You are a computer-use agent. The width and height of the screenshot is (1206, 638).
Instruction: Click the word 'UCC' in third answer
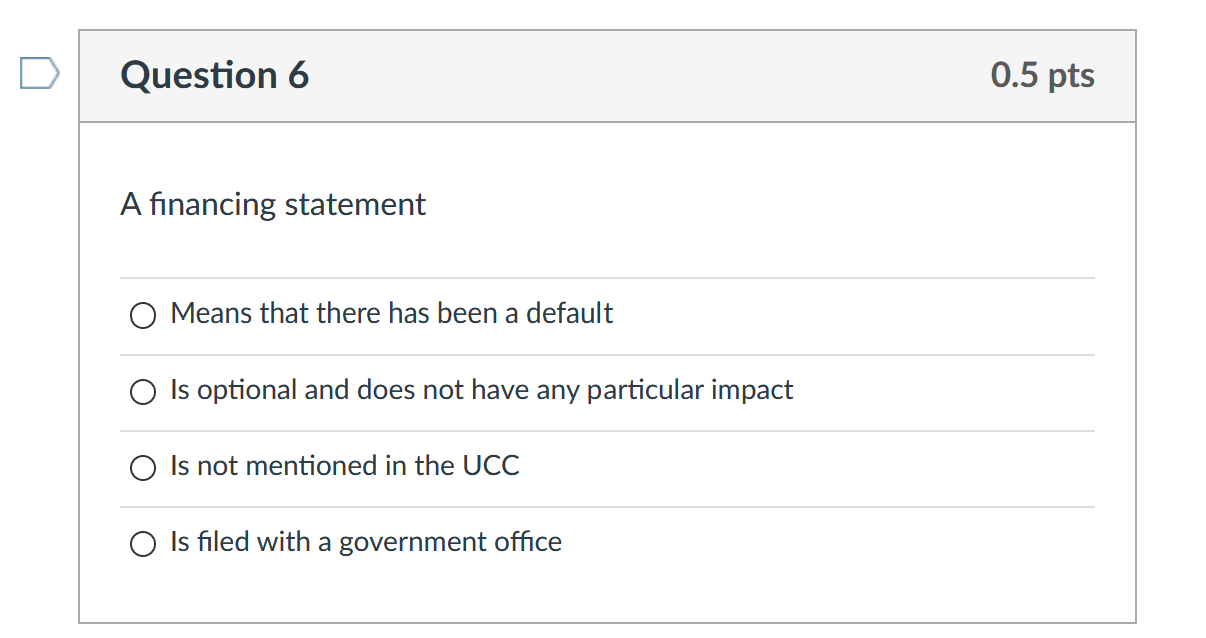tap(490, 466)
